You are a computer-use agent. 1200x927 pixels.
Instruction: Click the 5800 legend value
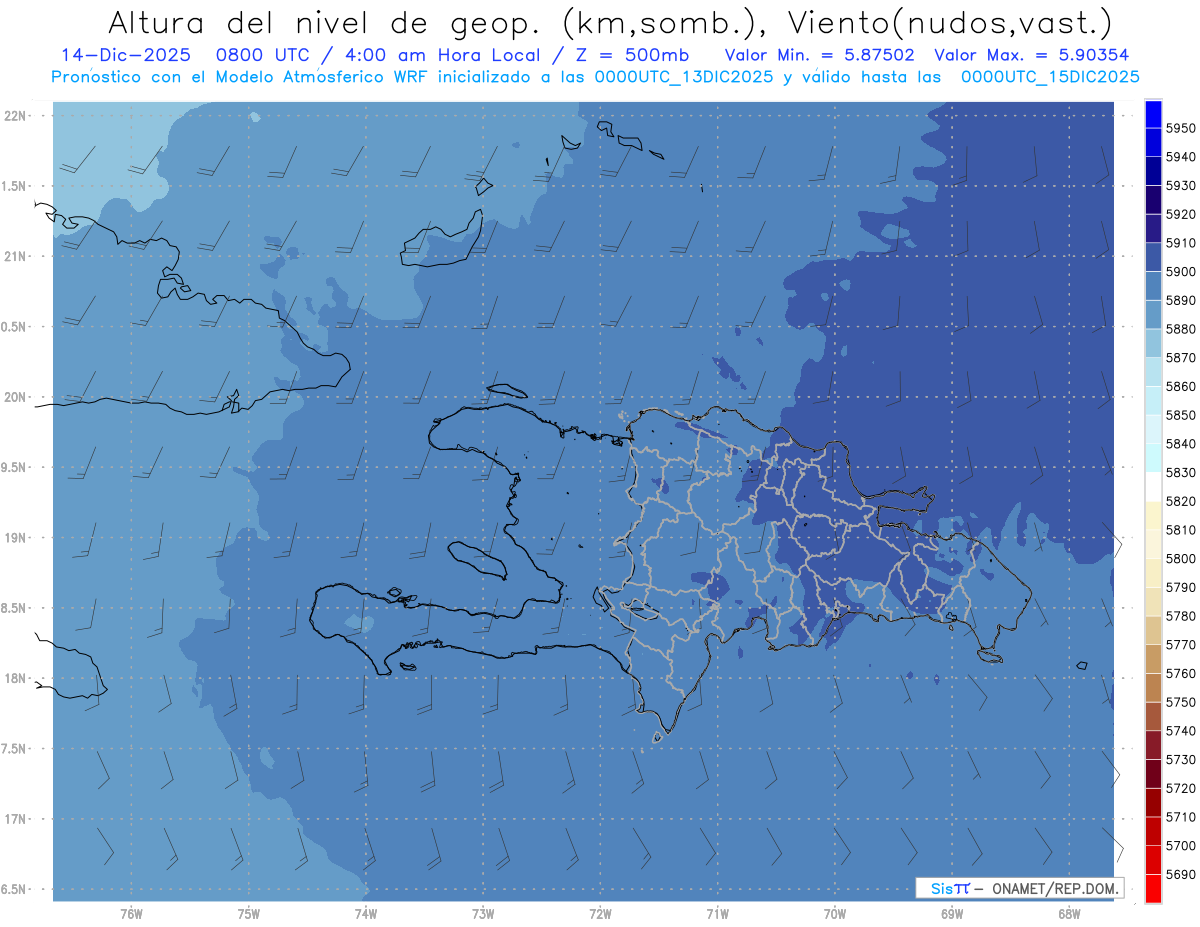coord(1180,558)
